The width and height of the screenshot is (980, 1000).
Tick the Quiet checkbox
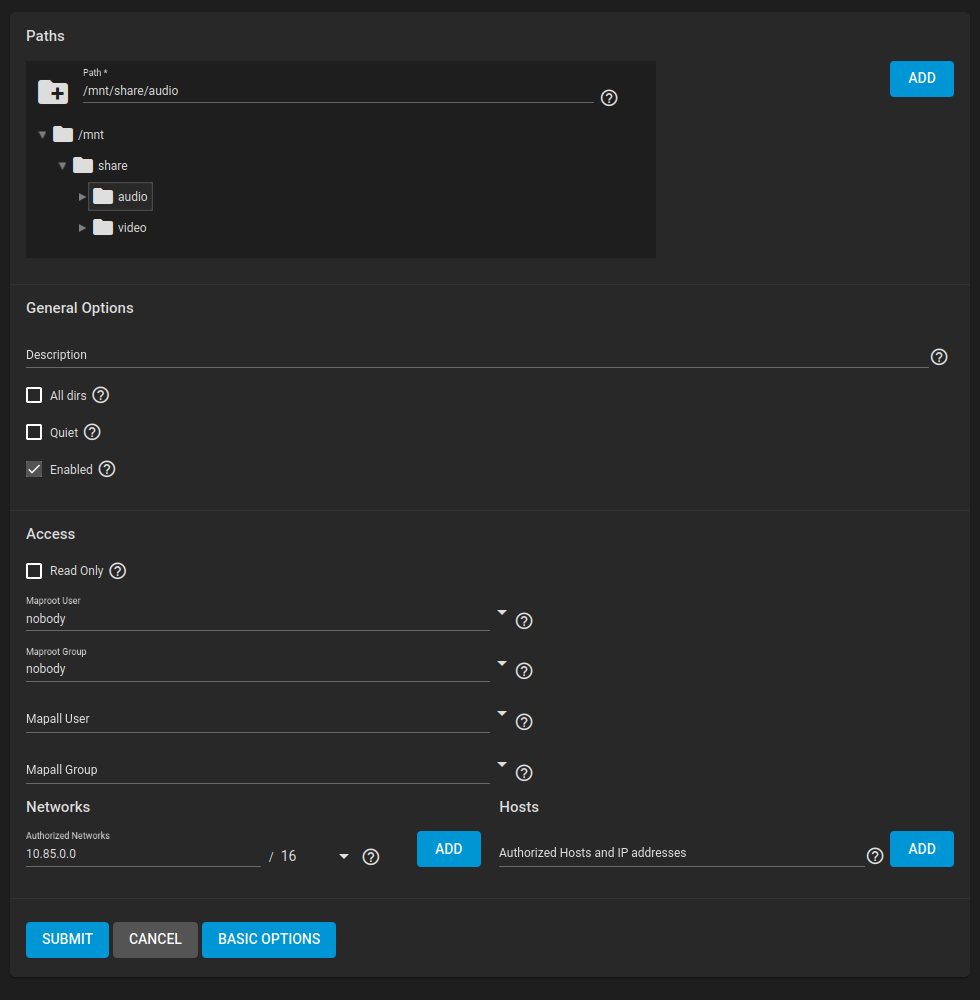[x=34, y=432]
